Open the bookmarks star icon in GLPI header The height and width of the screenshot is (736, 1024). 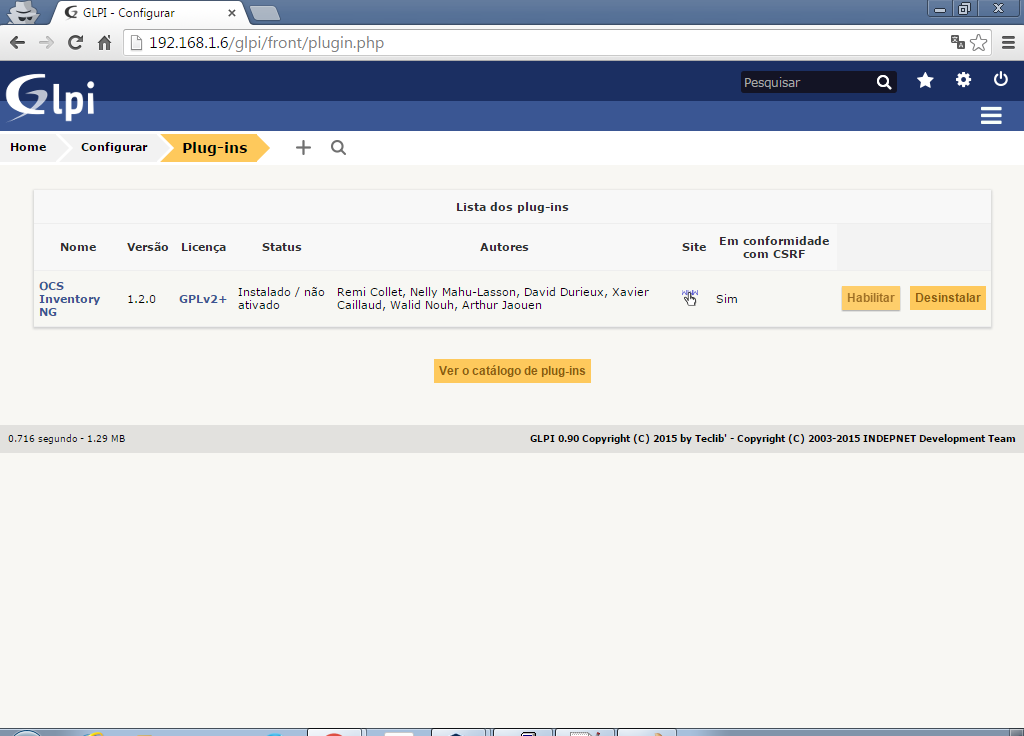tap(925, 80)
